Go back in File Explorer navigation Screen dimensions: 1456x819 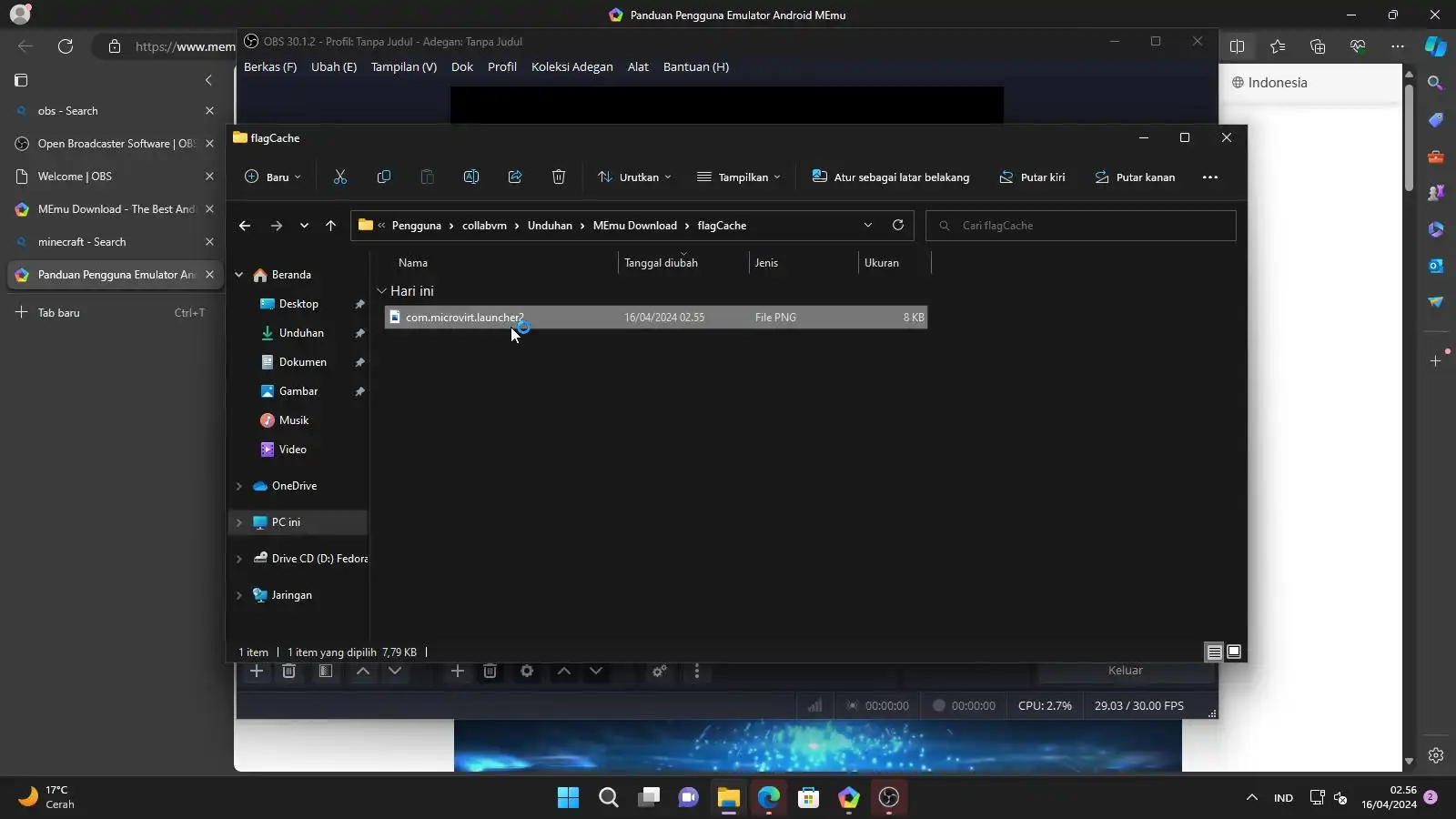(x=245, y=226)
